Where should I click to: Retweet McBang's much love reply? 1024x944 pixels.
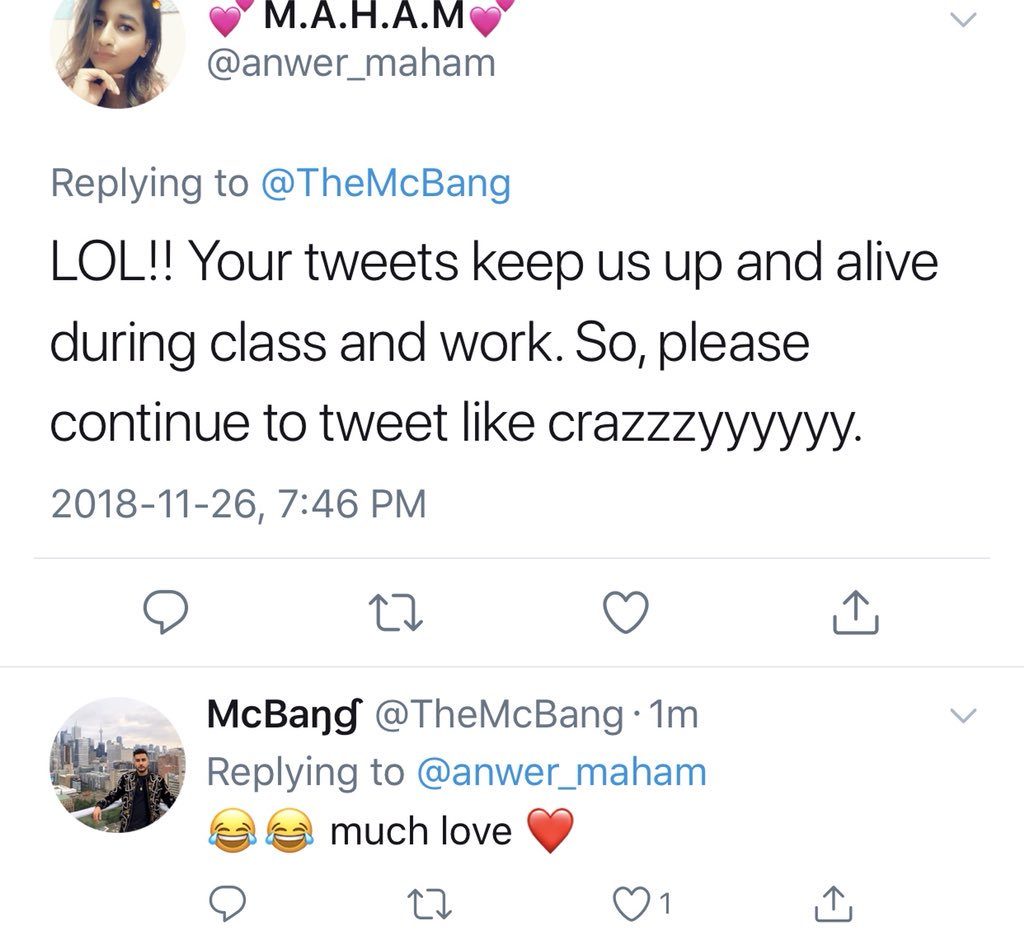coord(428,904)
